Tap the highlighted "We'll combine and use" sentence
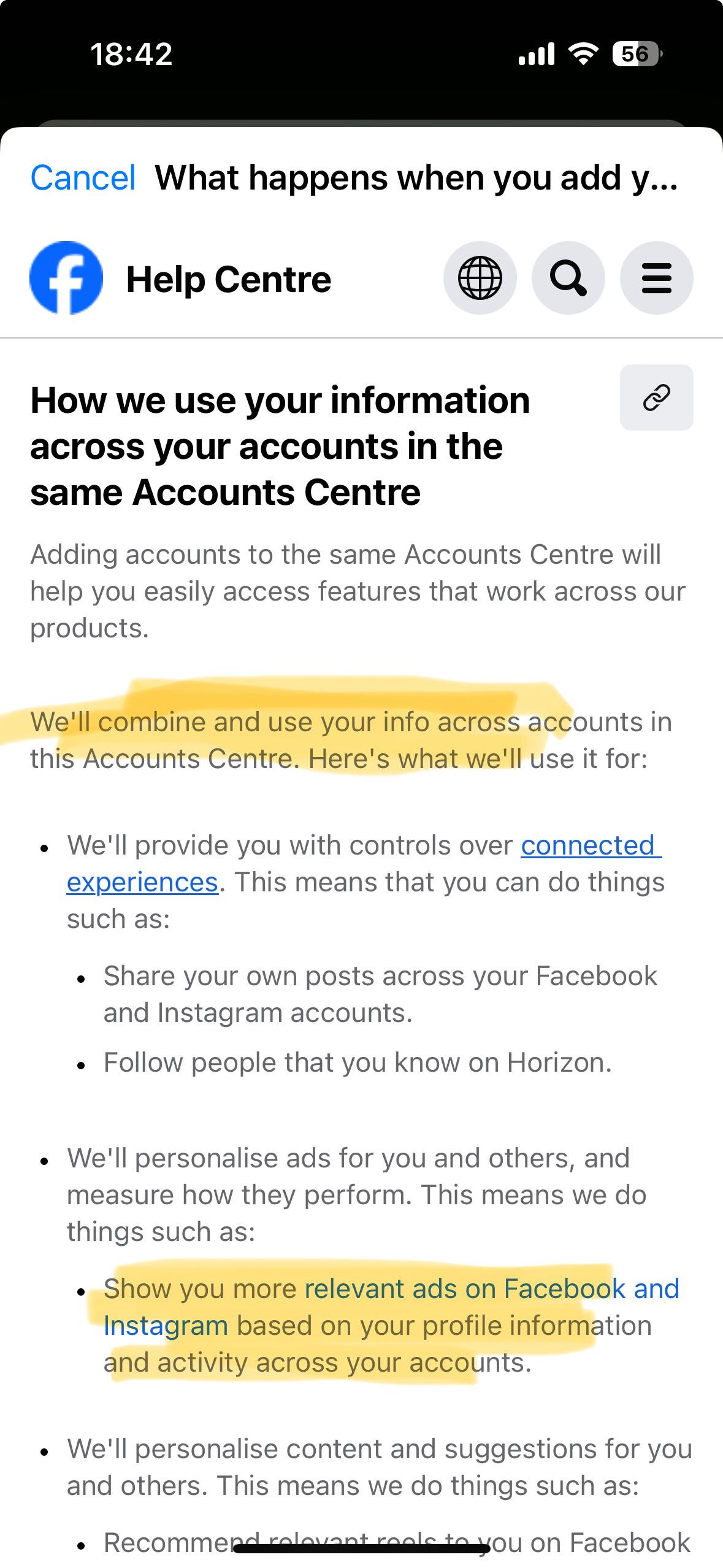 click(351, 740)
